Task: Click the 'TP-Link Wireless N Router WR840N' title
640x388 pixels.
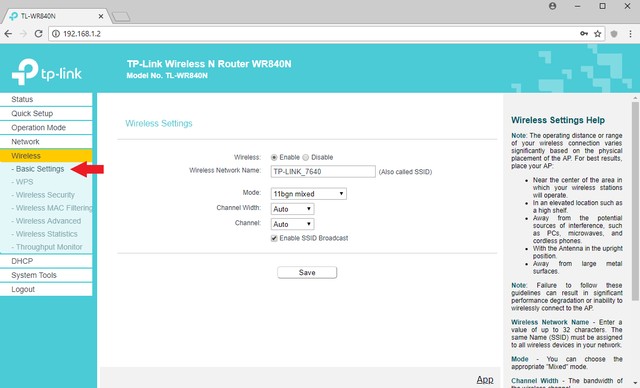Action: [209, 64]
